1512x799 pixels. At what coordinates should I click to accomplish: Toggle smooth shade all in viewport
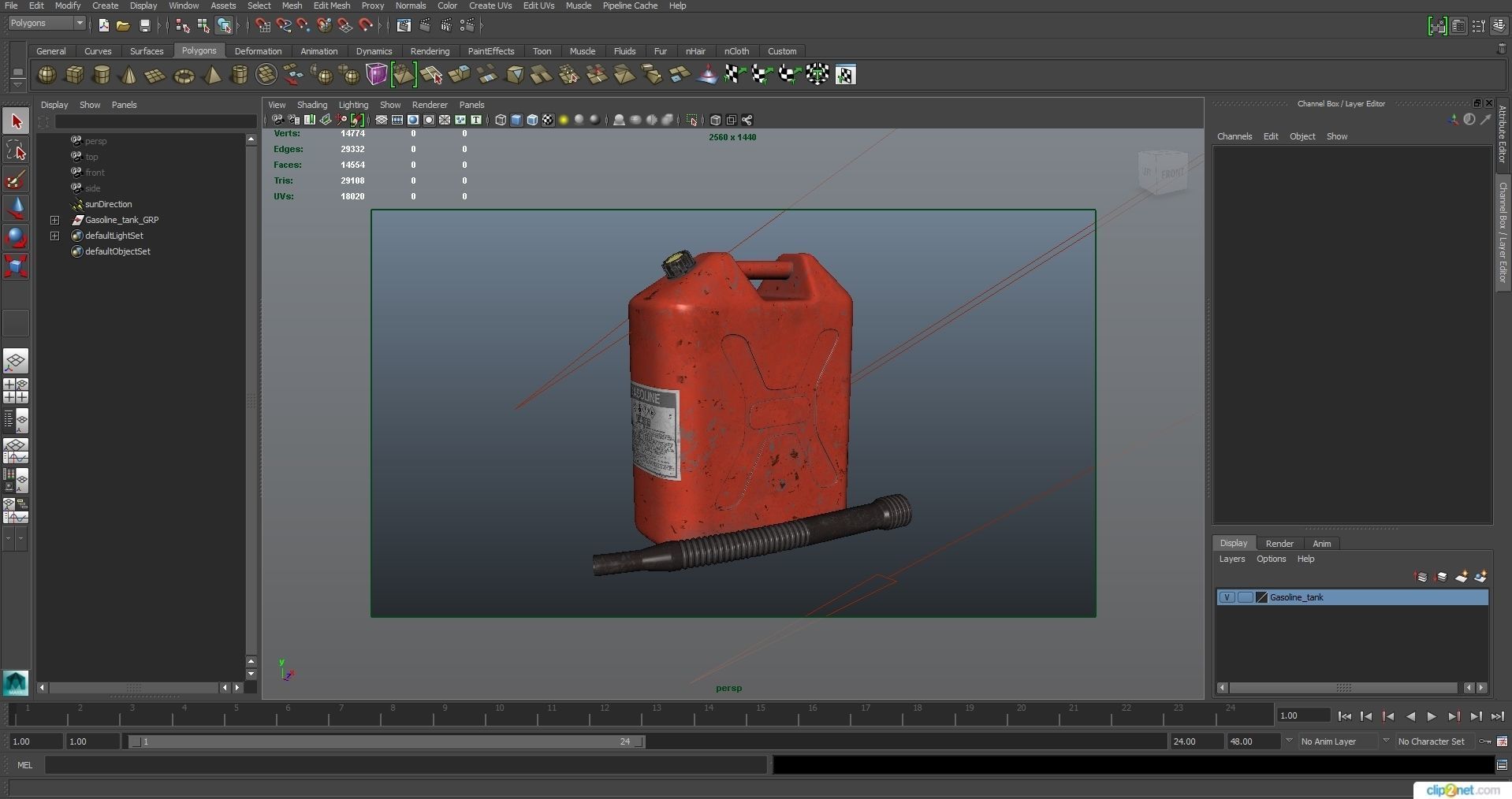[x=516, y=120]
